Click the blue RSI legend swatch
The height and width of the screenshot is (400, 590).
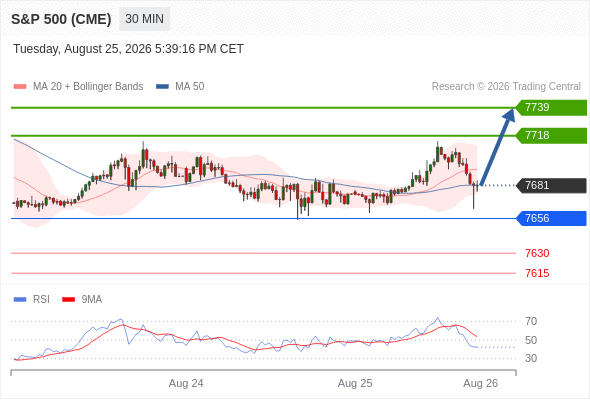click(x=20, y=300)
